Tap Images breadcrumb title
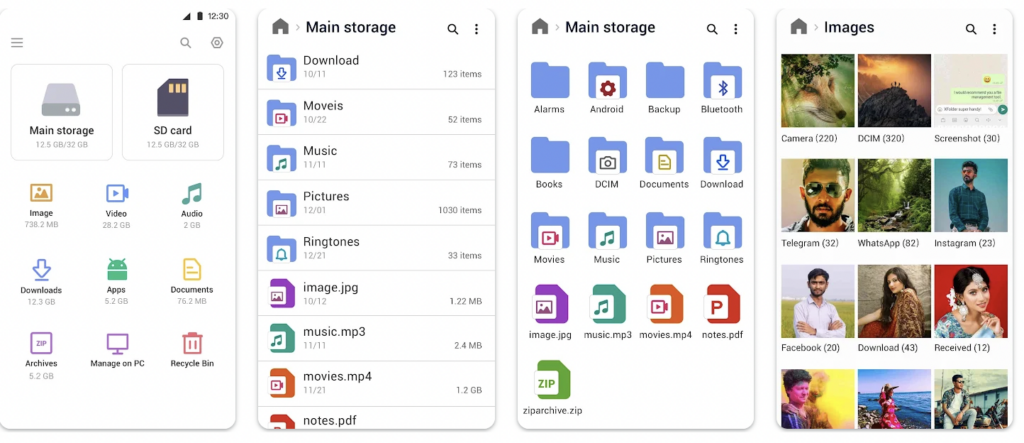Image resolution: width=1024 pixels, height=443 pixels. coord(849,27)
